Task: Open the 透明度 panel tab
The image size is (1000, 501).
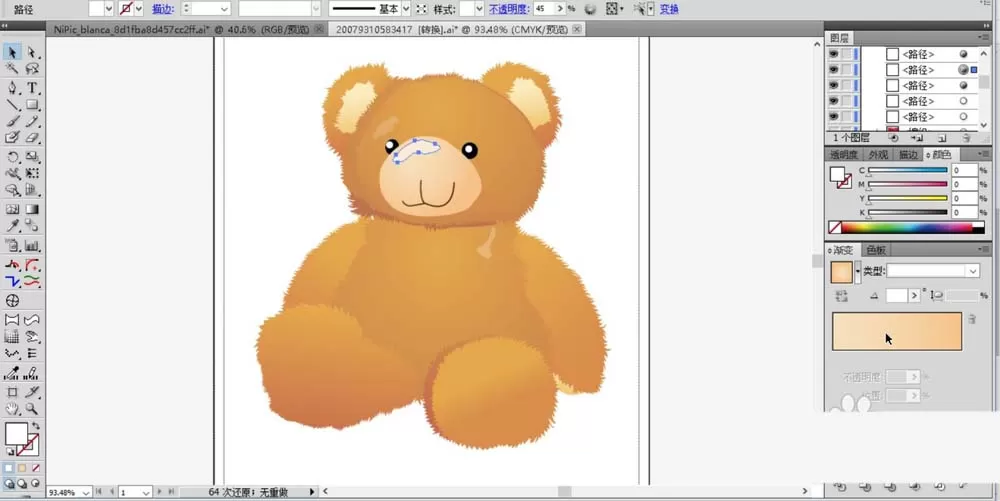Action: 843,155
